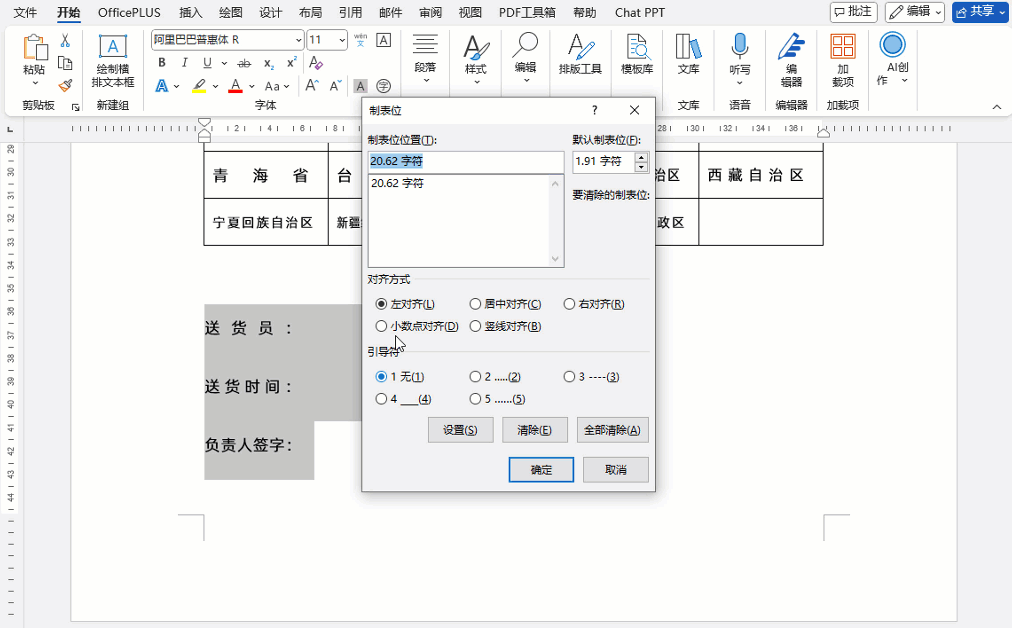Viewport: 1012px width, 628px height.
Task: Switch to the 布局 tab
Action: click(x=310, y=12)
